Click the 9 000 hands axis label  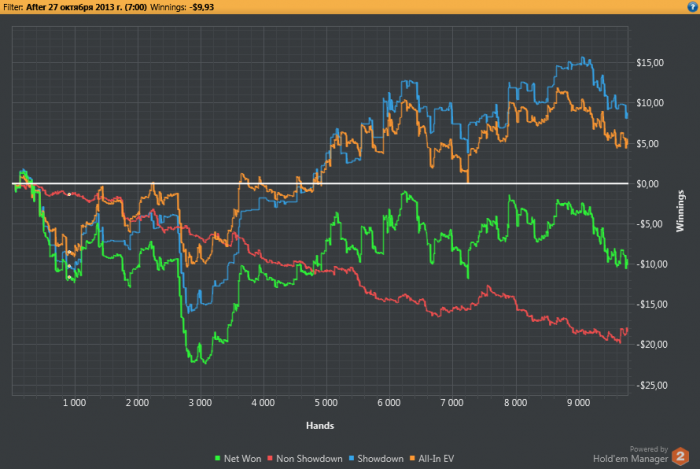point(578,403)
